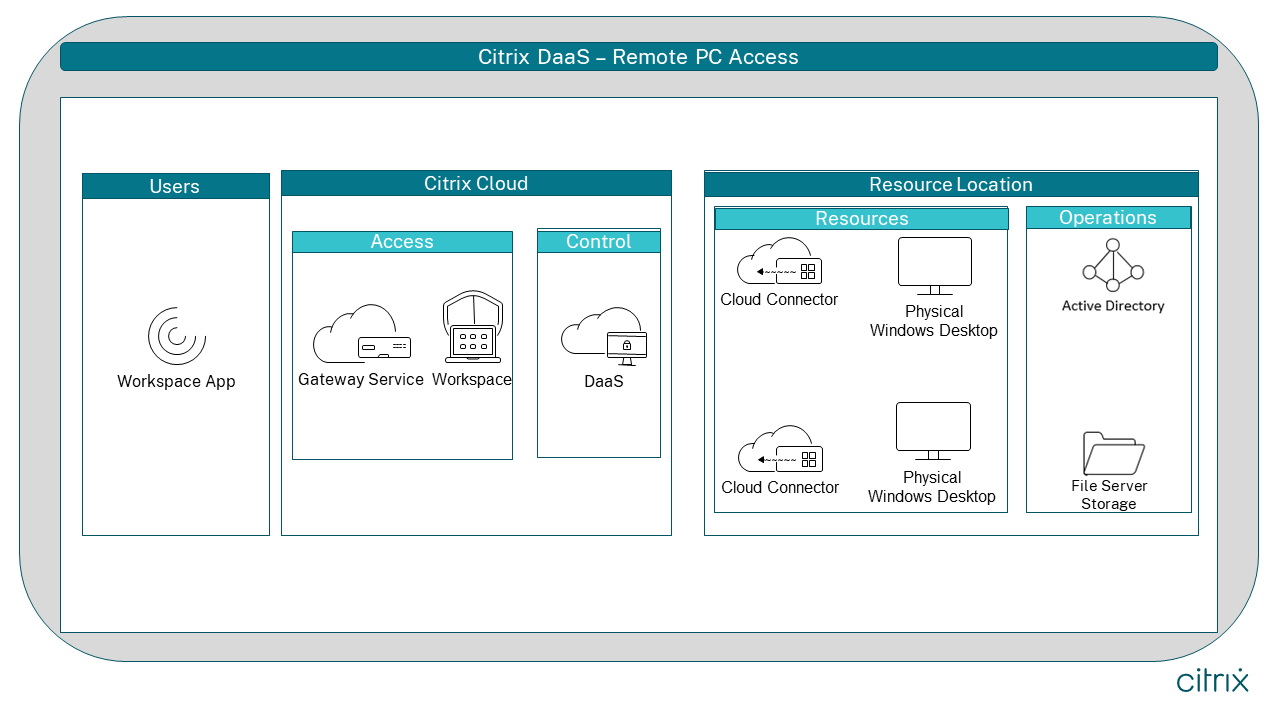Click the Access sub-header

[x=402, y=241]
